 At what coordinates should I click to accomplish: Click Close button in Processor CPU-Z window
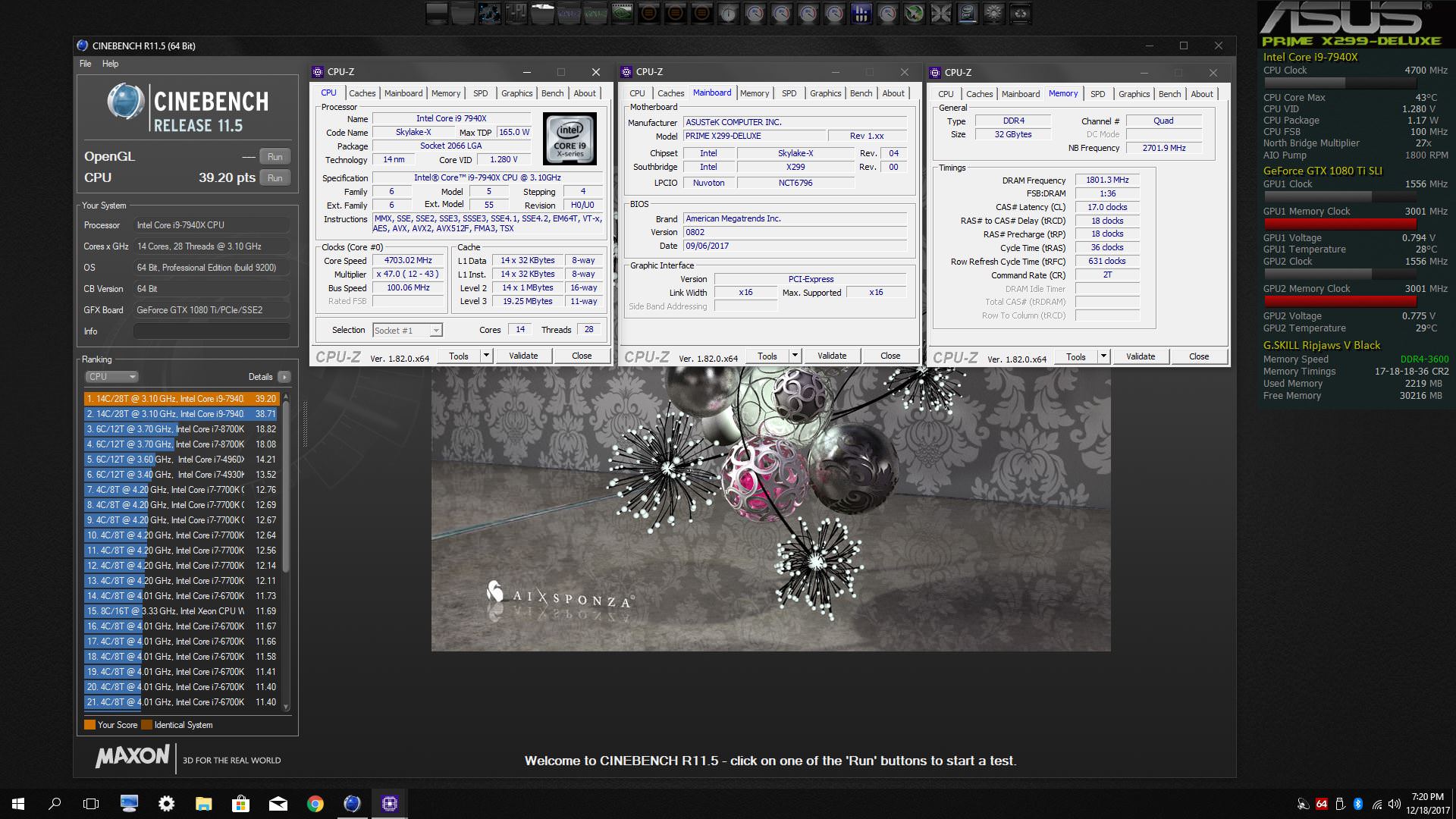click(582, 356)
